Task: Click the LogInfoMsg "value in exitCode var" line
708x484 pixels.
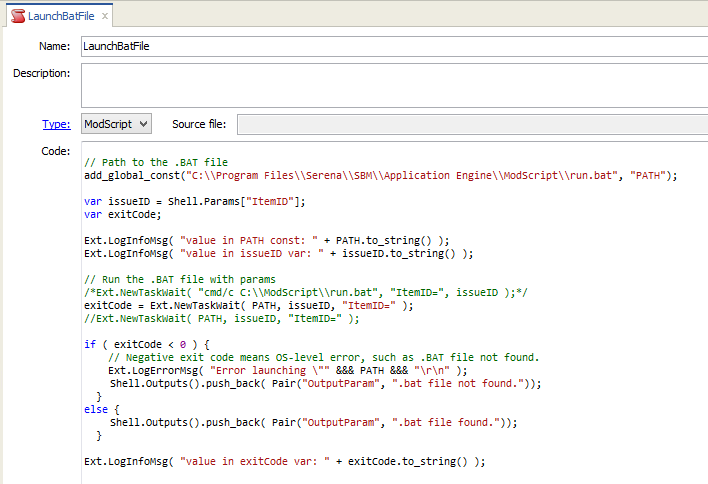Action: coord(284,461)
